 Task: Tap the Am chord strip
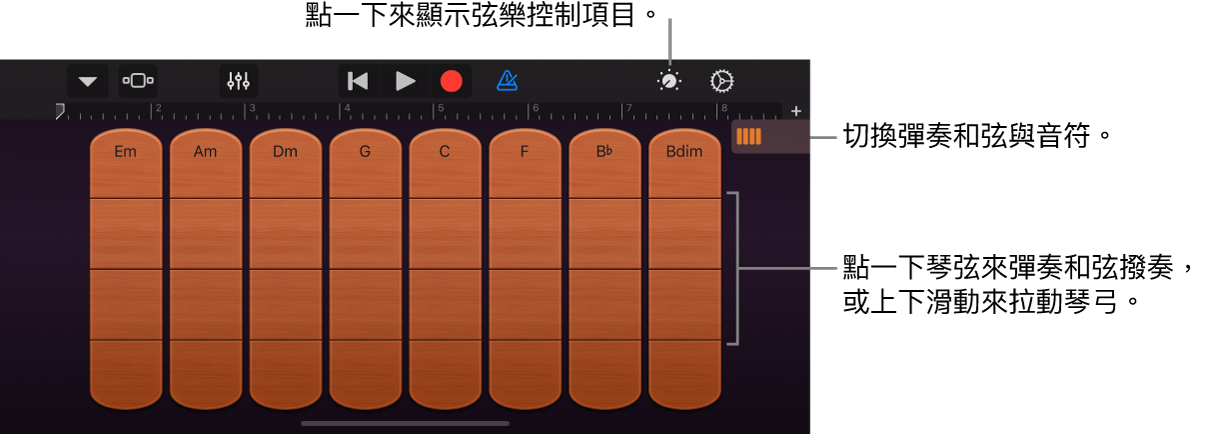[x=205, y=153]
